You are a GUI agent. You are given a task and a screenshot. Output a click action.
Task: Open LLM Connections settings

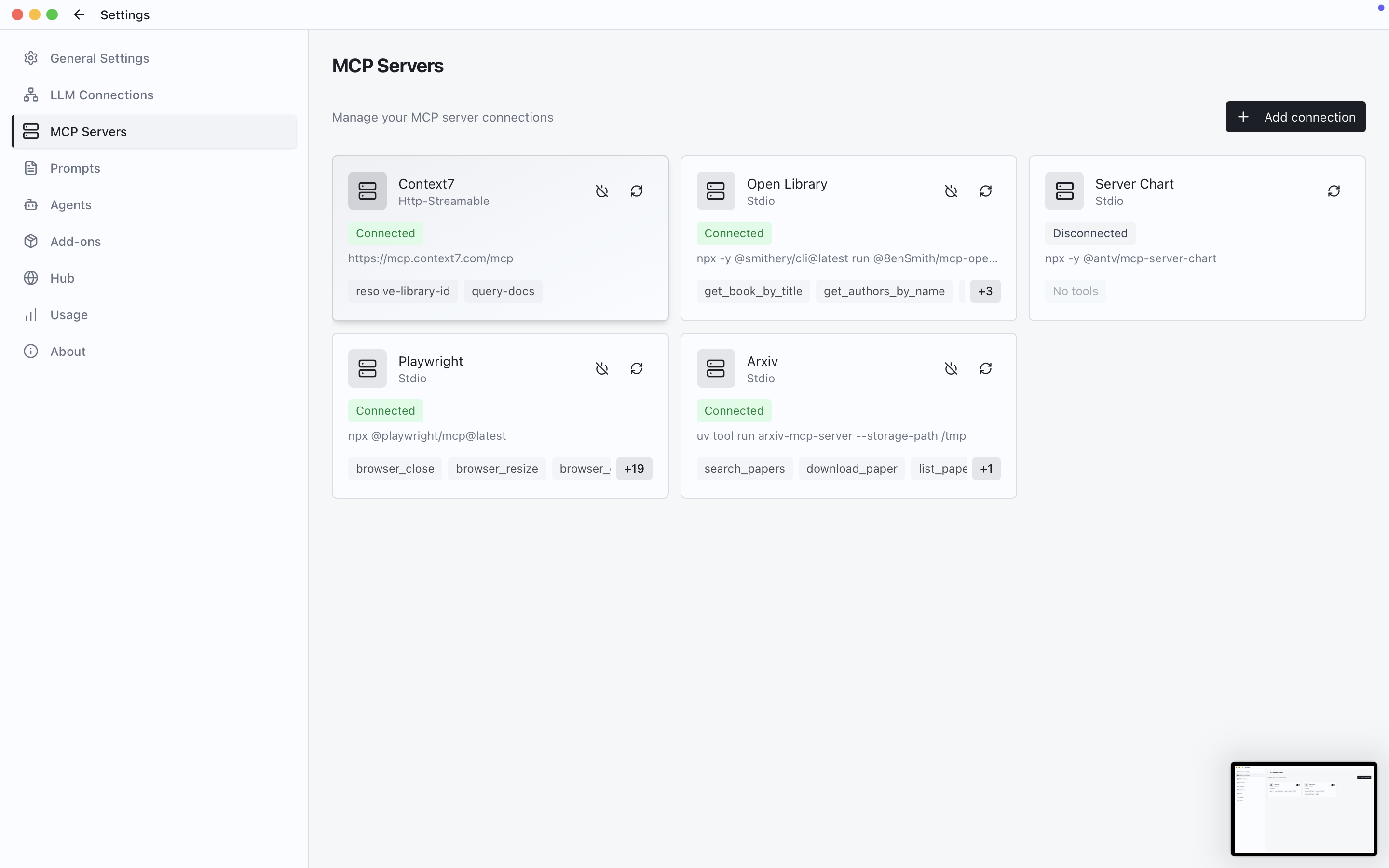102,95
